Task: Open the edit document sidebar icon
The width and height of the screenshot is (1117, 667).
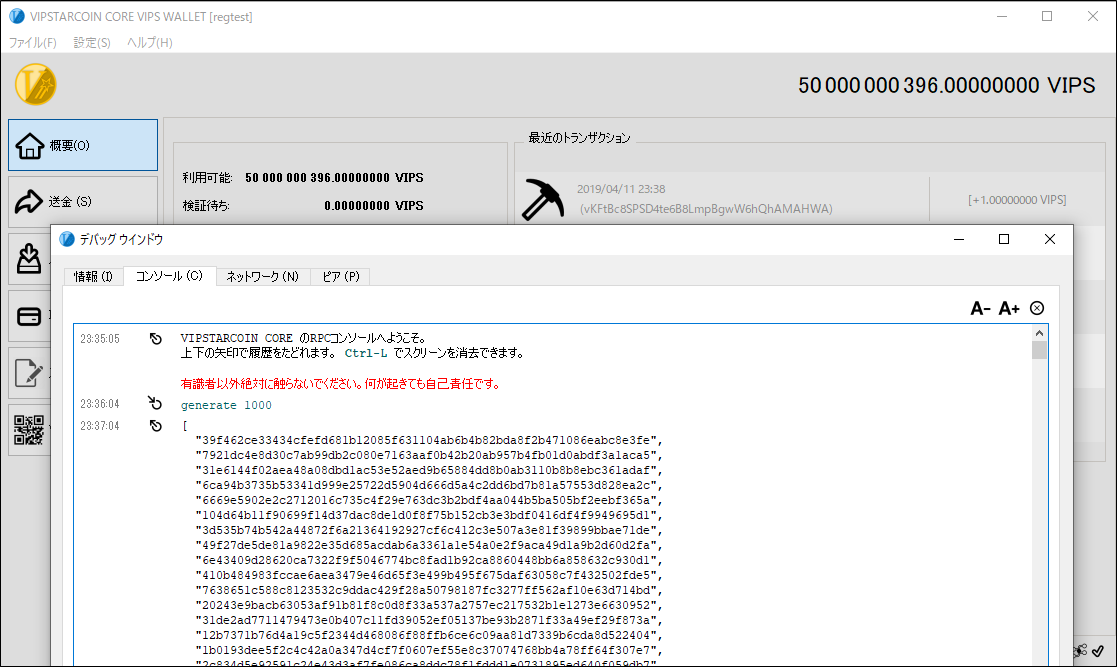Action: (28, 373)
